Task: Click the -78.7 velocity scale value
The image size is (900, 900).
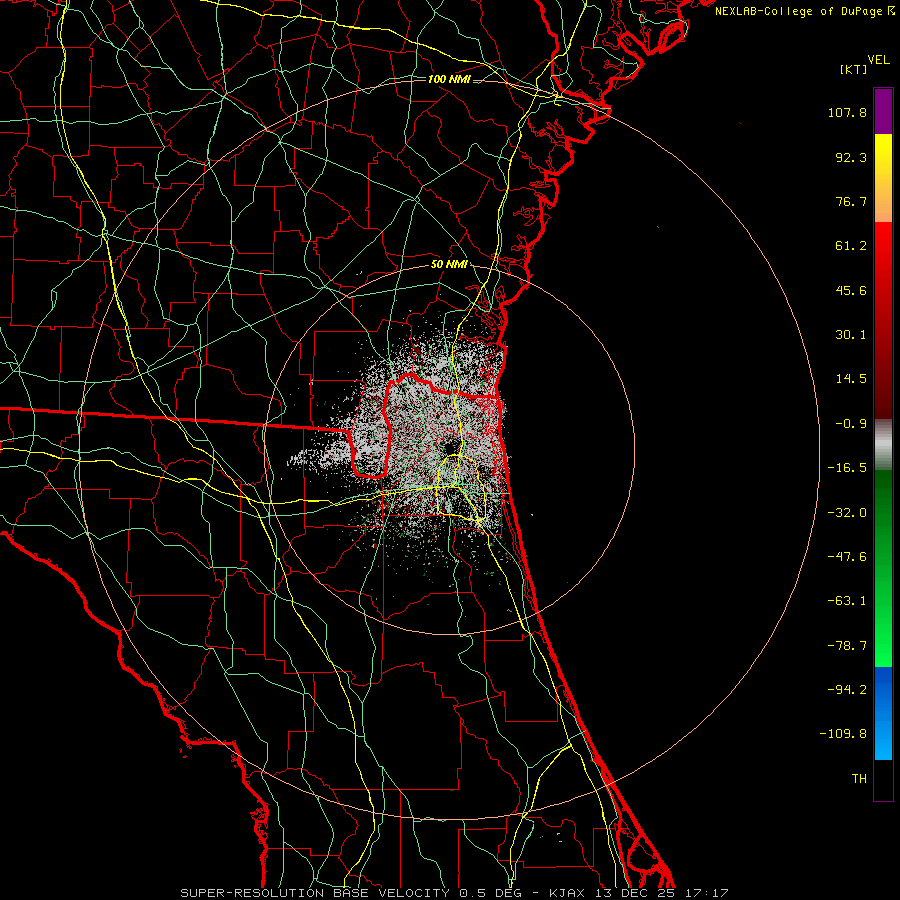Action: pos(847,646)
